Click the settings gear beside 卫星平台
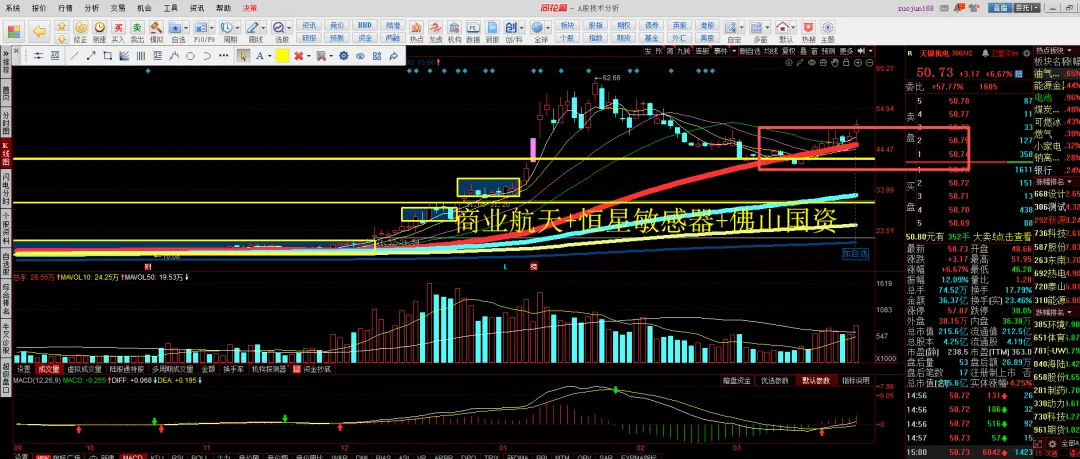Viewport: 1080px width, 459px height. [x=1028, y=52]
